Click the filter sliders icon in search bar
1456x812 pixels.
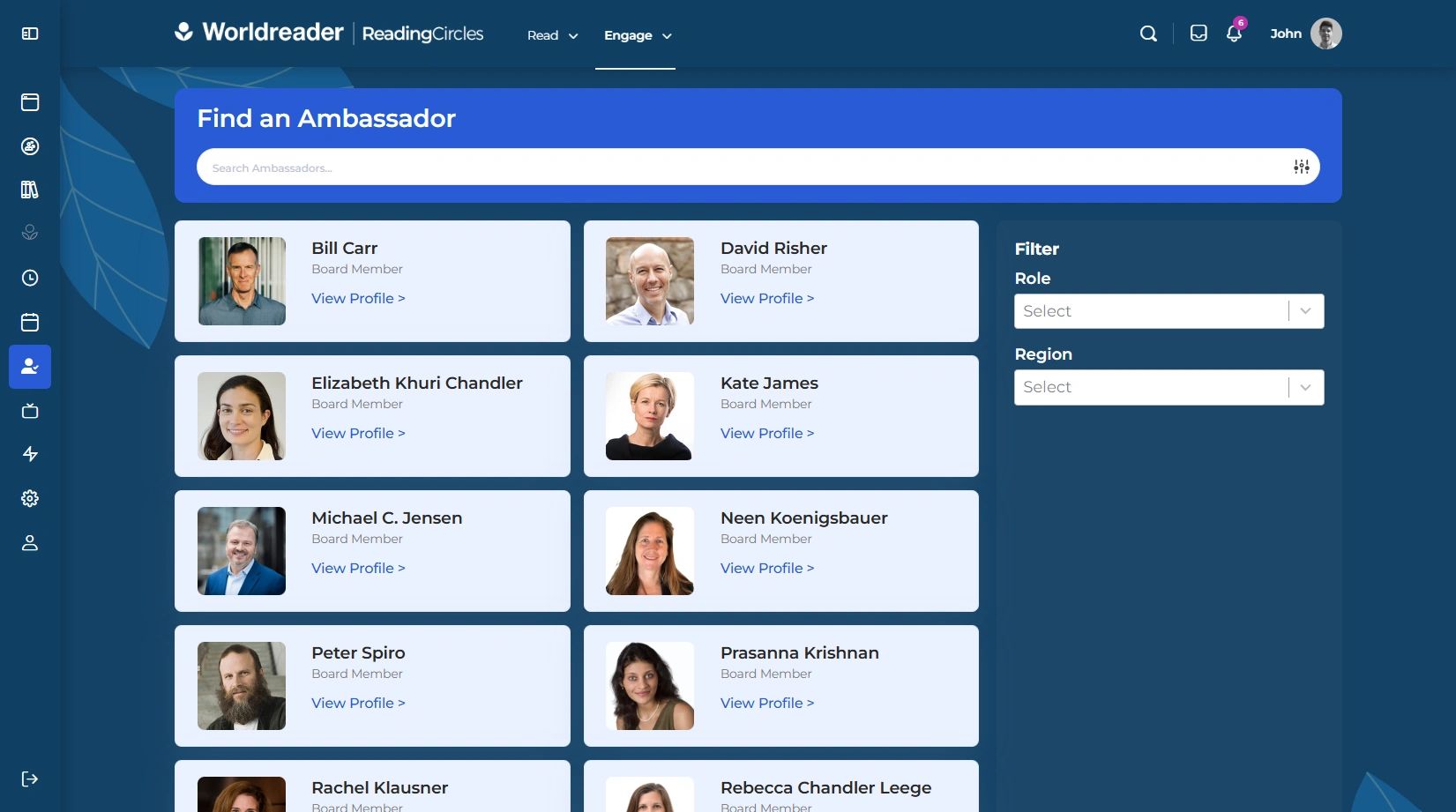click(x=1301, y=167)
